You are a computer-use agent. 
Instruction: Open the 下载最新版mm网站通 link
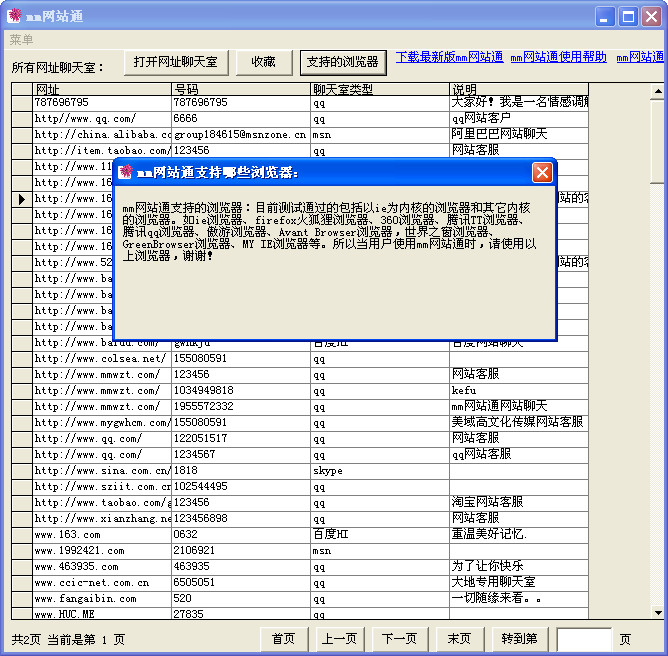pyautogui.click(x=449, y=57)
